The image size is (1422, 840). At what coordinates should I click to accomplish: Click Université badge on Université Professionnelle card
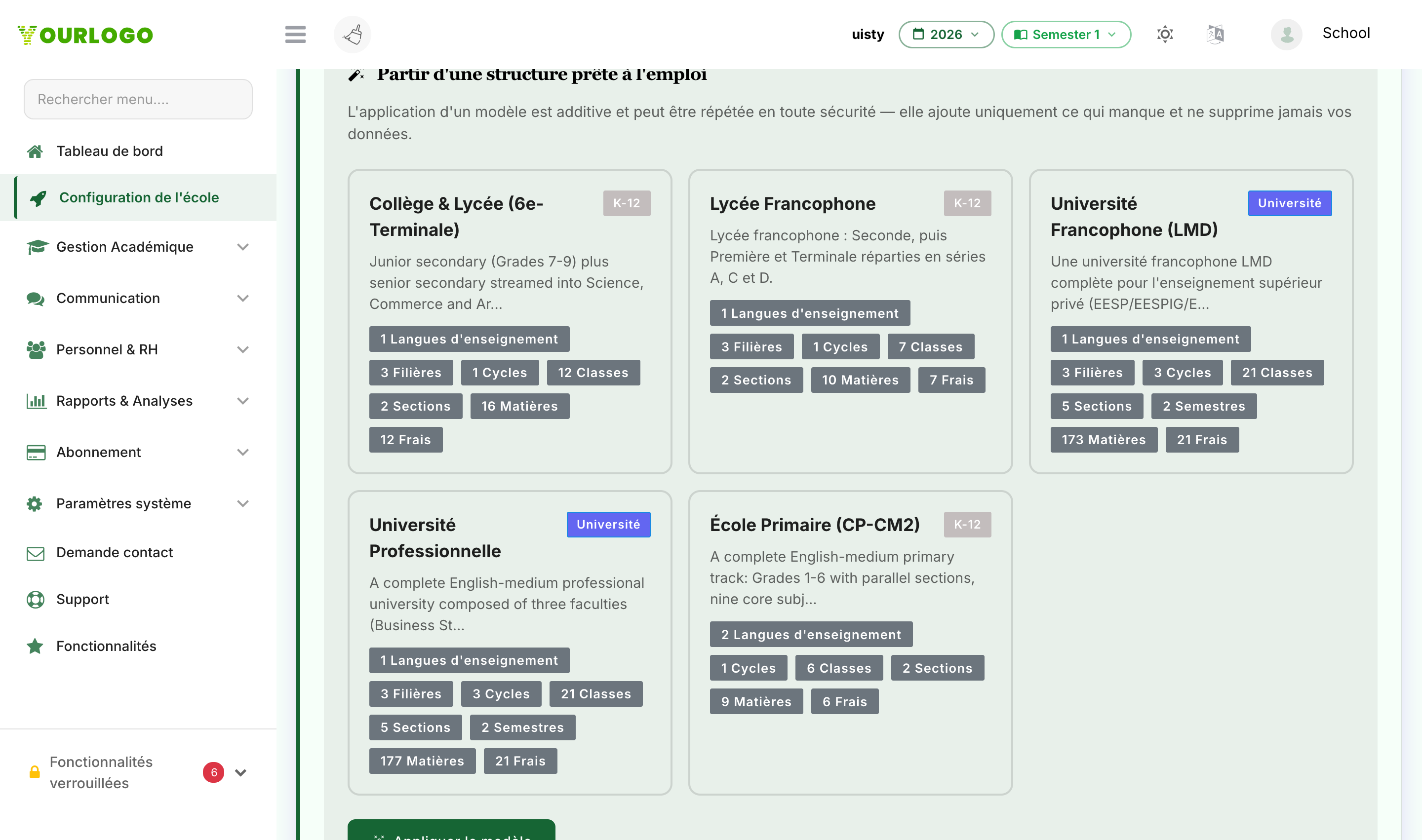(608, 524)
